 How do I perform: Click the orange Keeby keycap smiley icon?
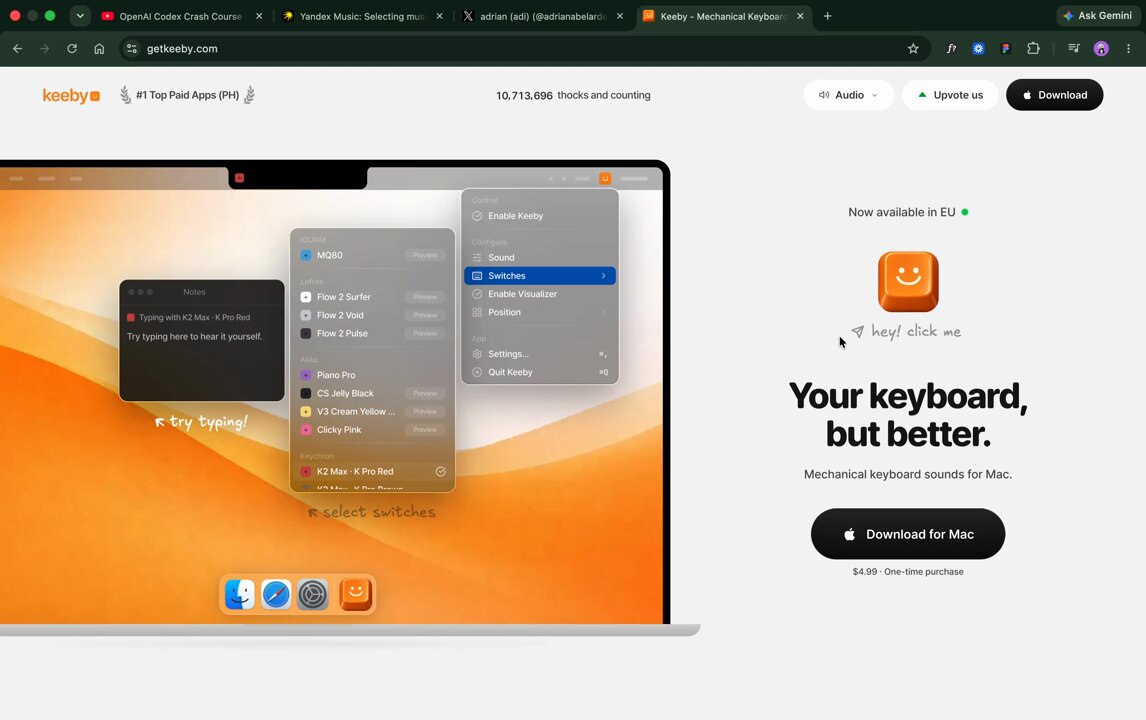point(908,281)
